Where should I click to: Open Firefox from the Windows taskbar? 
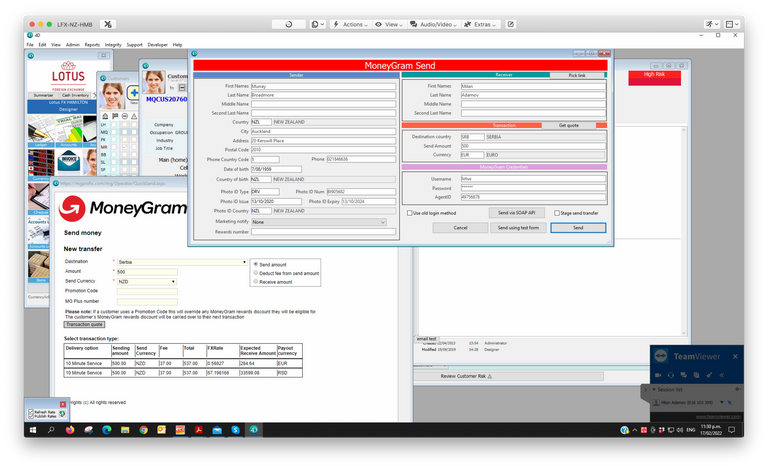pos(70,430)
